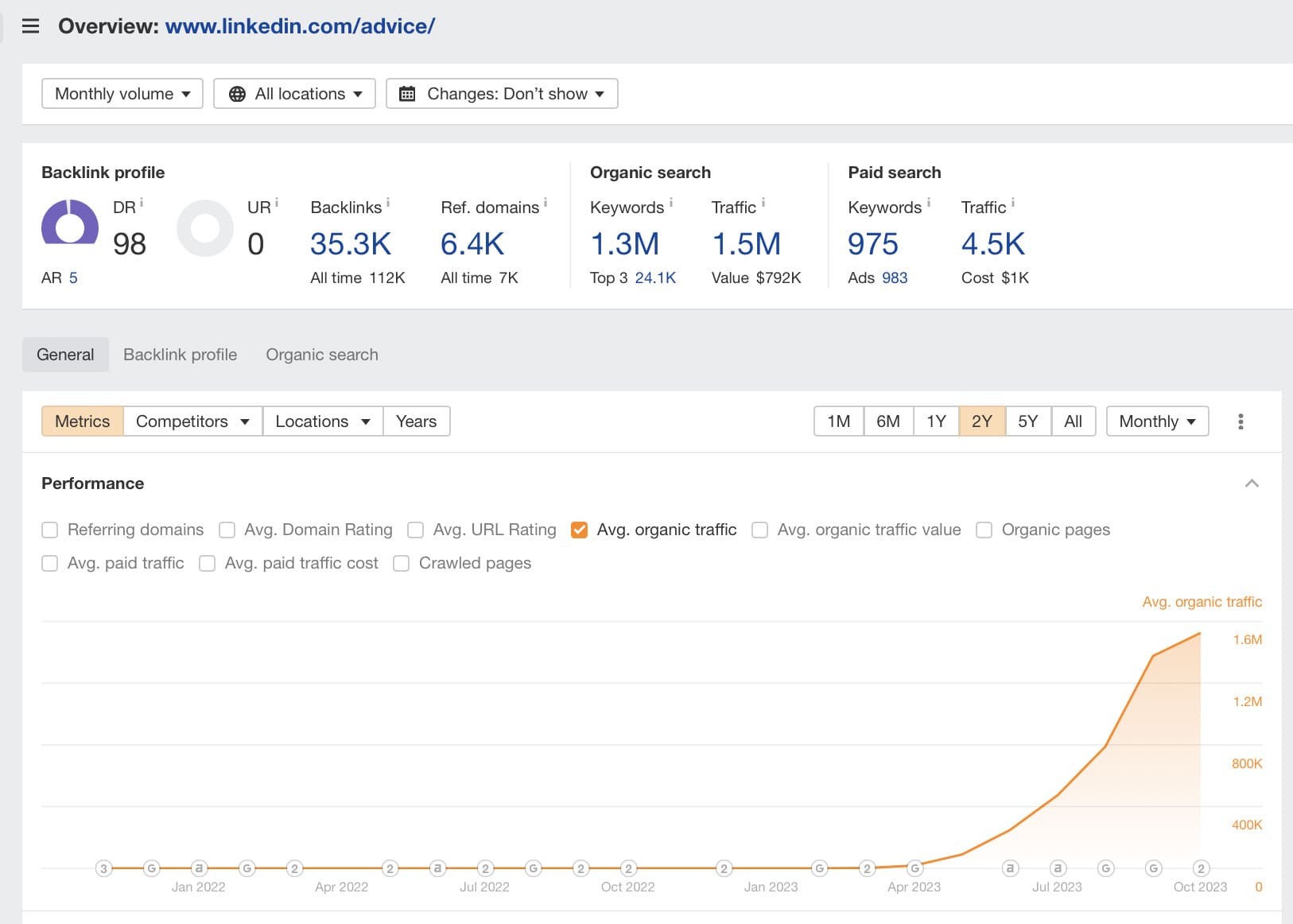This screenshot has height=924, width=1293.
Task: Select the Metrics view
Action: click(x=83, y=421)
